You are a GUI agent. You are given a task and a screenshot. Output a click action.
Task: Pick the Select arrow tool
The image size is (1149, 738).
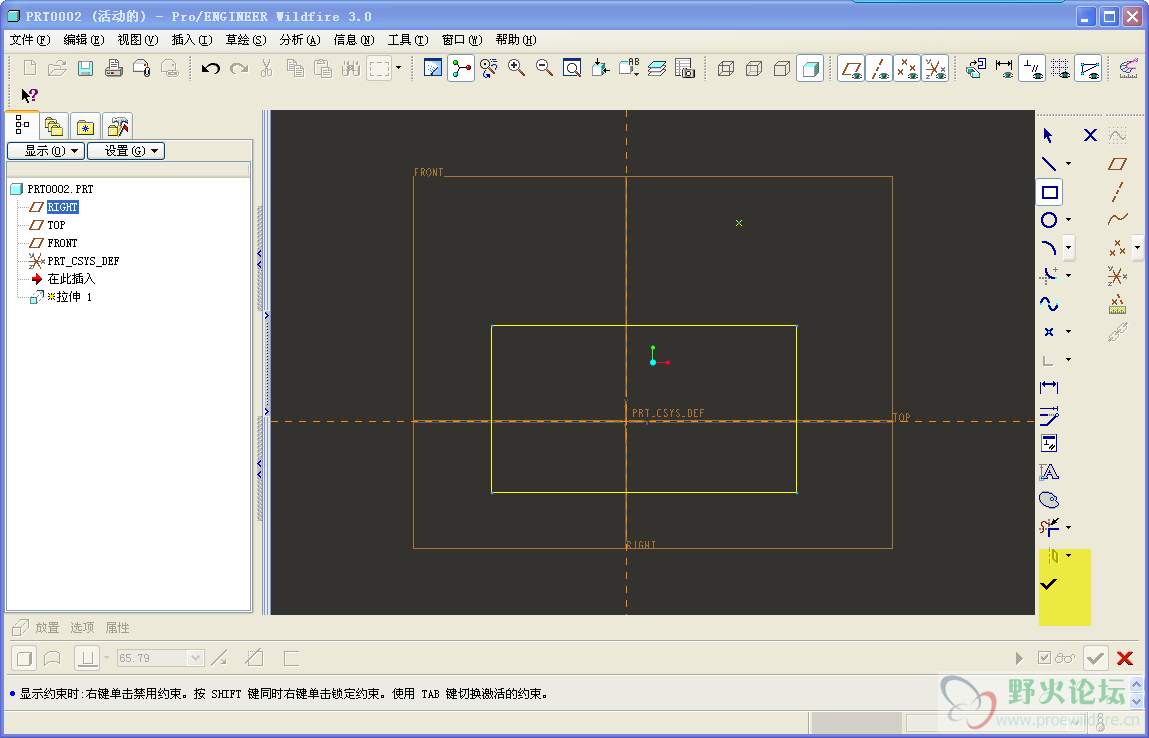click(x=1048, y=136)
